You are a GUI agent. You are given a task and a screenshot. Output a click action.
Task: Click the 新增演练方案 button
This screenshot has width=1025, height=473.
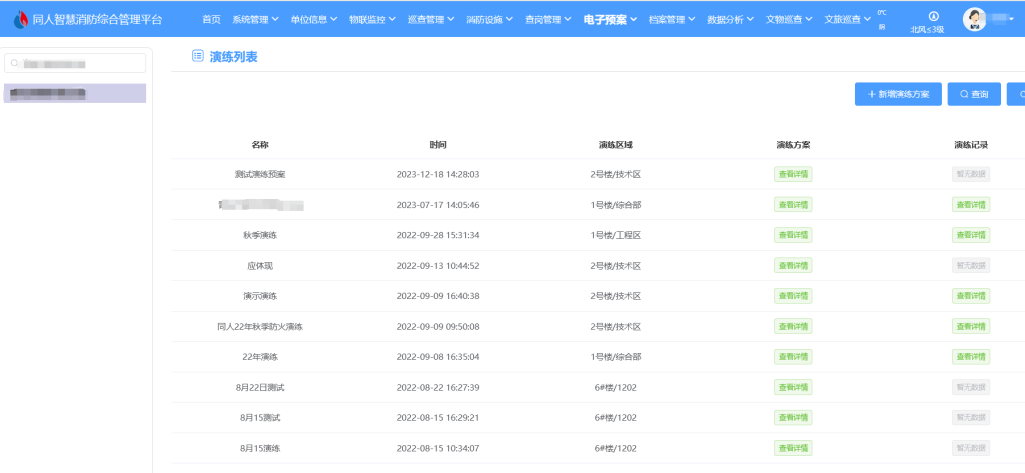coord(898,94)
